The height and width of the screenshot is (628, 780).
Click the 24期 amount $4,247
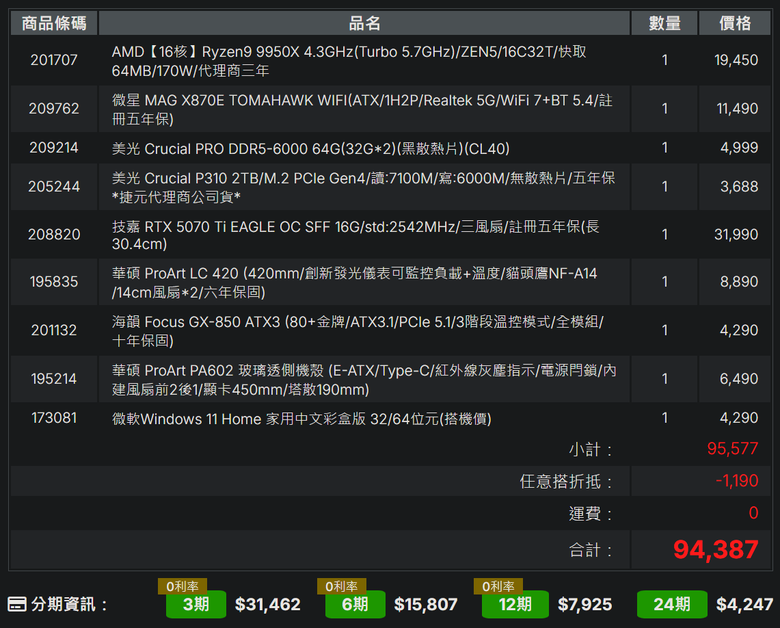[744, 605]
